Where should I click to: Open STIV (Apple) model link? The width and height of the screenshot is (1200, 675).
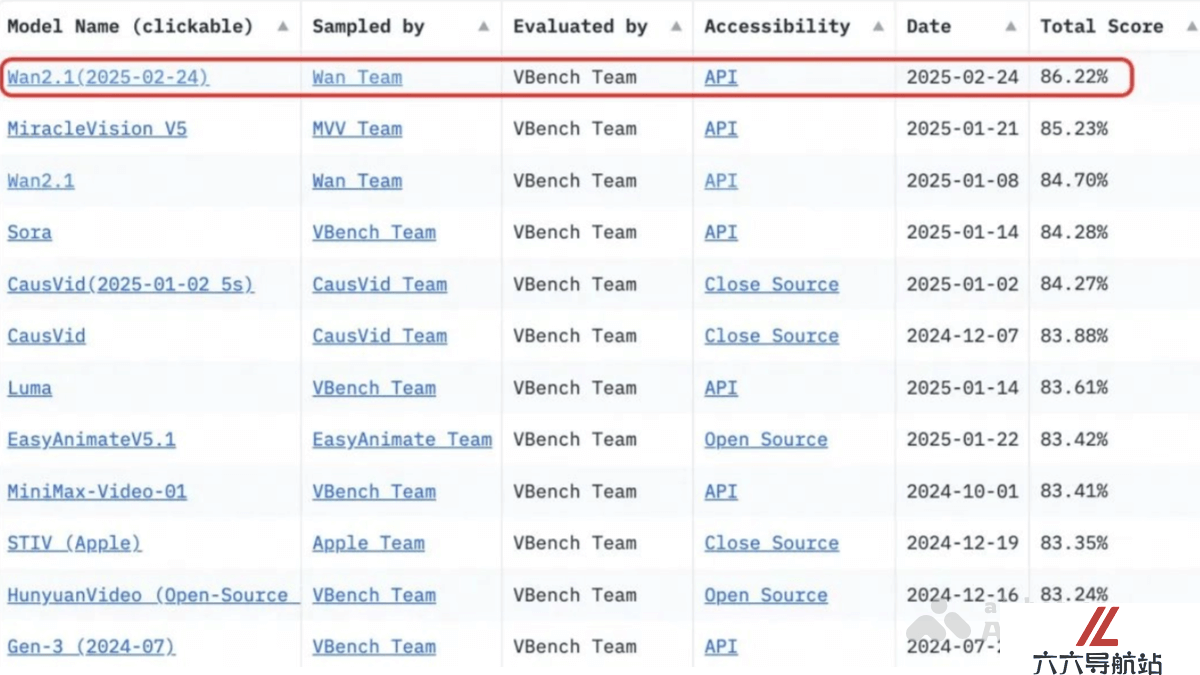[74, 544]
